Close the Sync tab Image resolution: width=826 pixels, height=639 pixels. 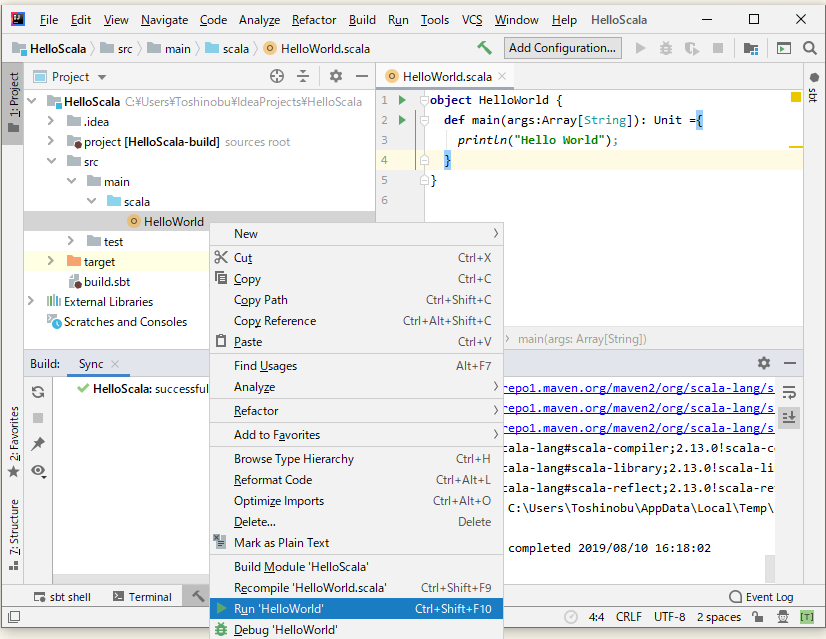pyautogui.click(x=115, y=363)
